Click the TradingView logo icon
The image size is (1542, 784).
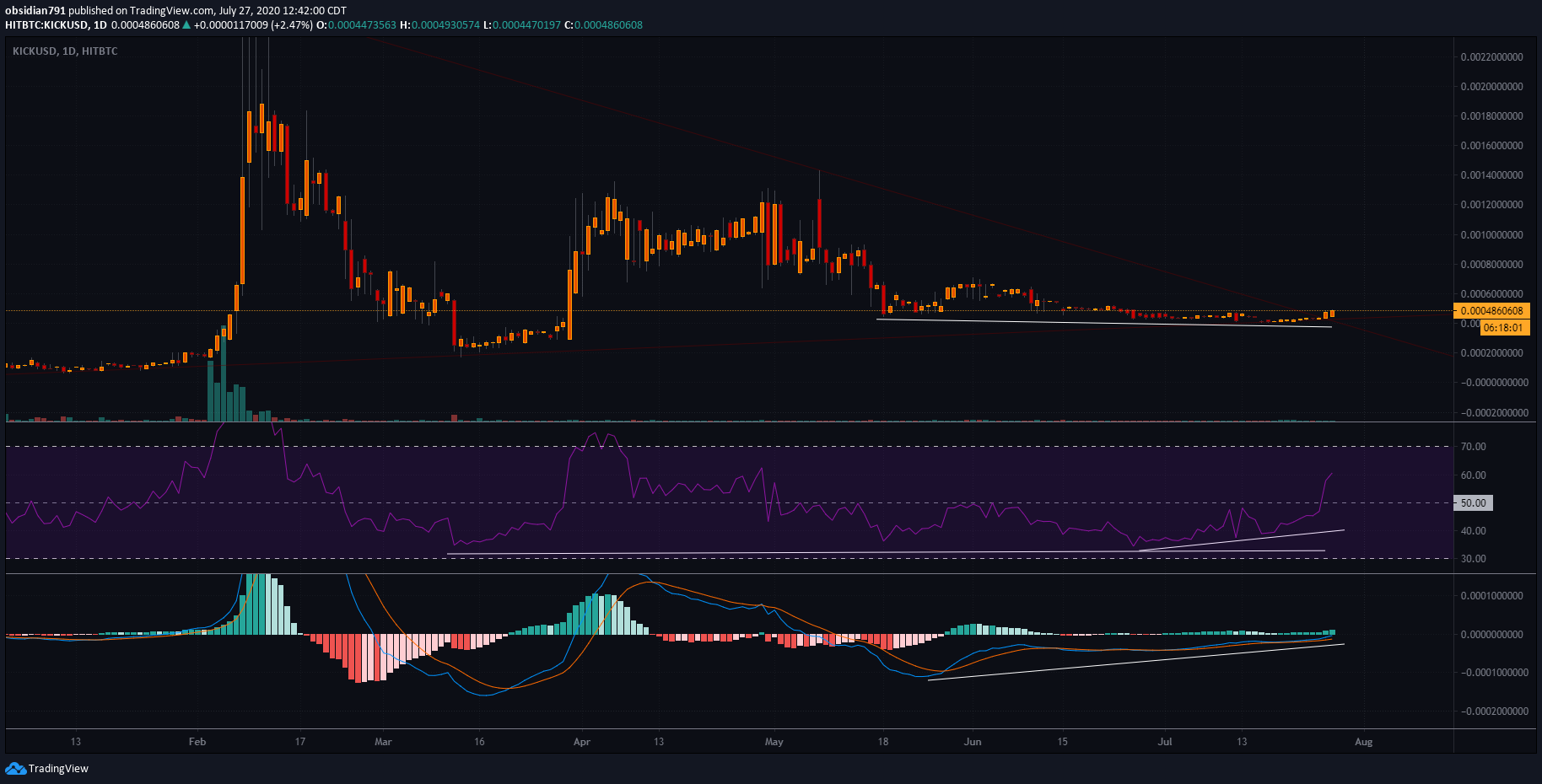[x=15, y=768]
